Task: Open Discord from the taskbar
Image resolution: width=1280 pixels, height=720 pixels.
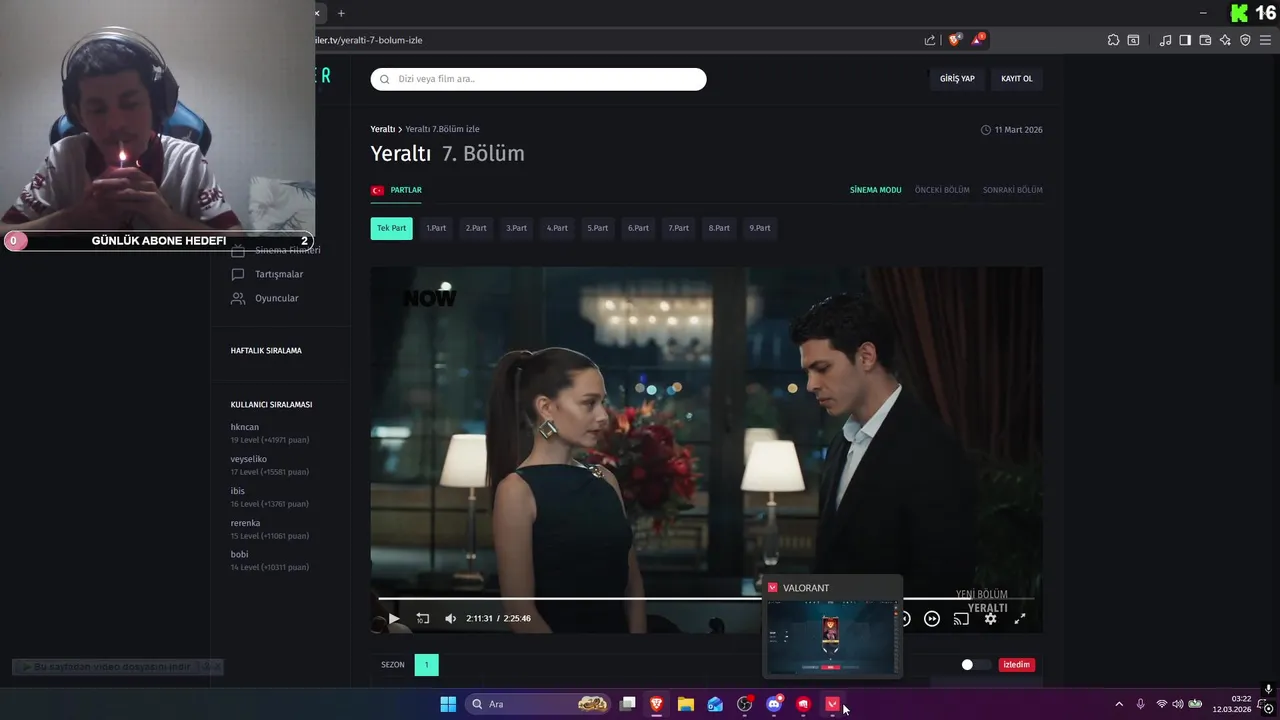Action: click(x=774, y=704)
